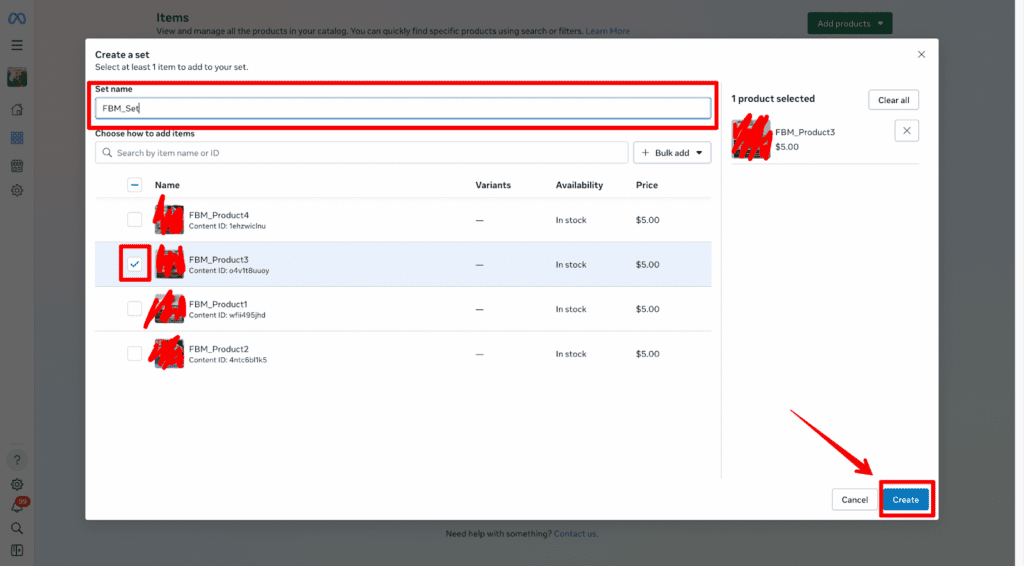
Task: Open the Add products dropdown behind dialog
Action: click(850, 24)
